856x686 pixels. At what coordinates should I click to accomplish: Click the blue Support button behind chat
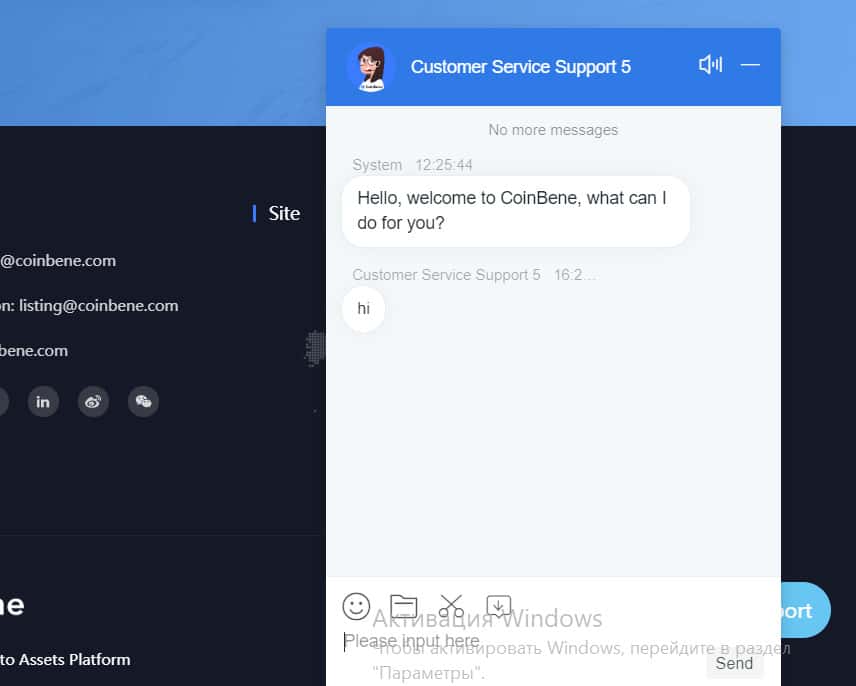806,610
